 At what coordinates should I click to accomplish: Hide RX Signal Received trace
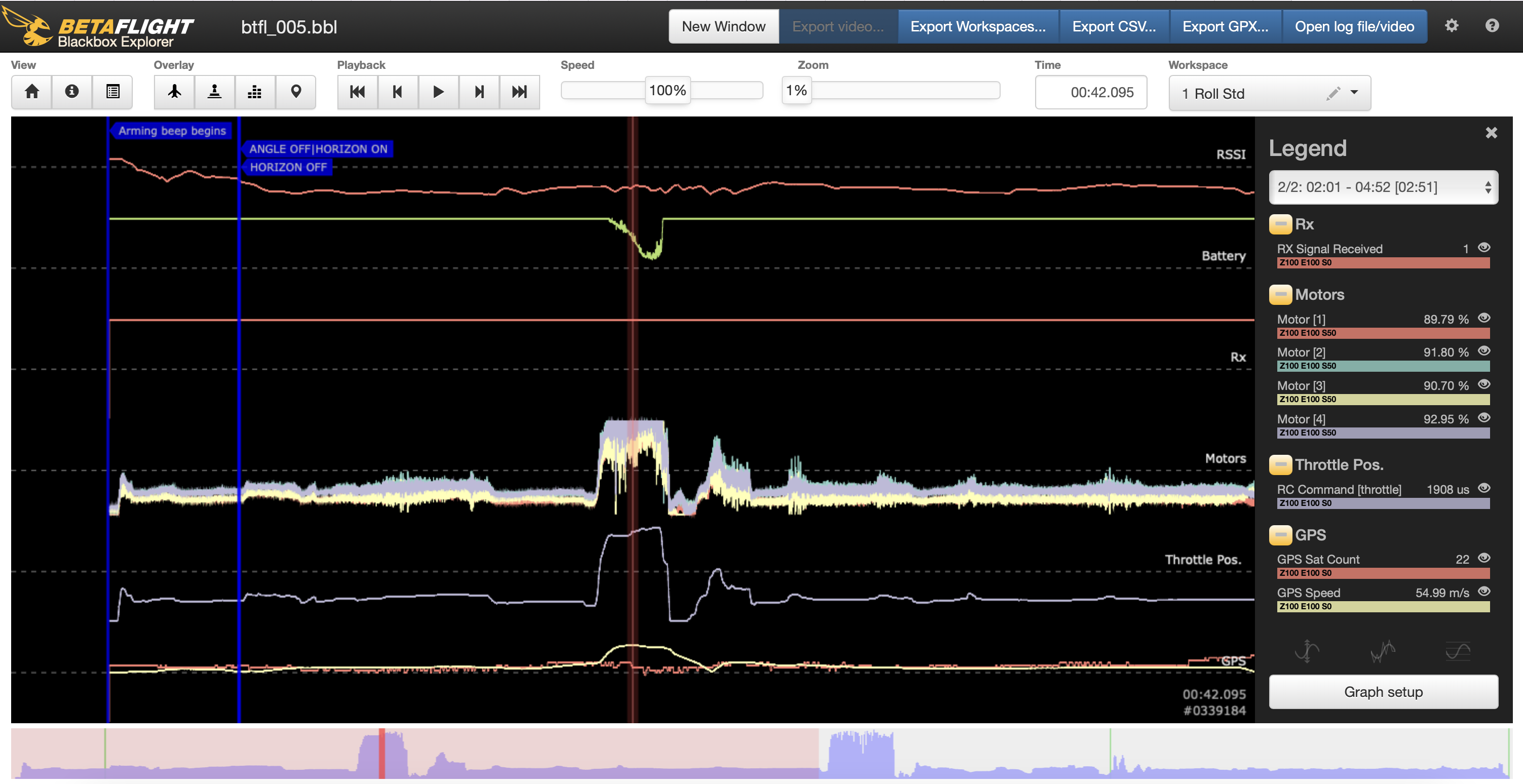(1483, 248)
